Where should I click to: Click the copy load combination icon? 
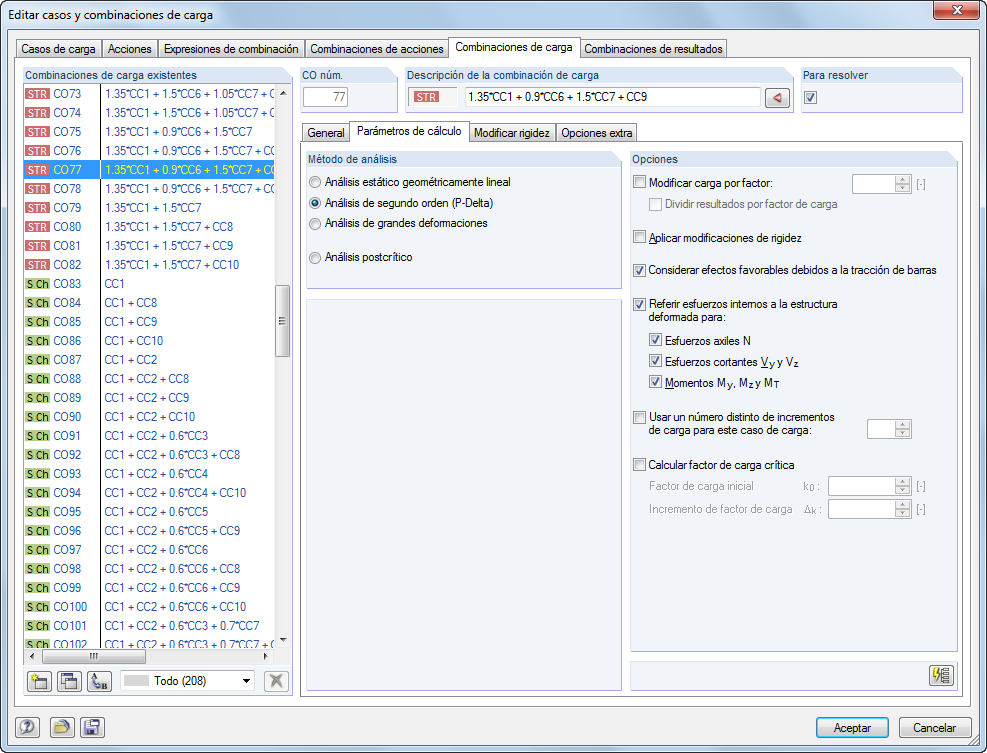[x=69, y=681]
